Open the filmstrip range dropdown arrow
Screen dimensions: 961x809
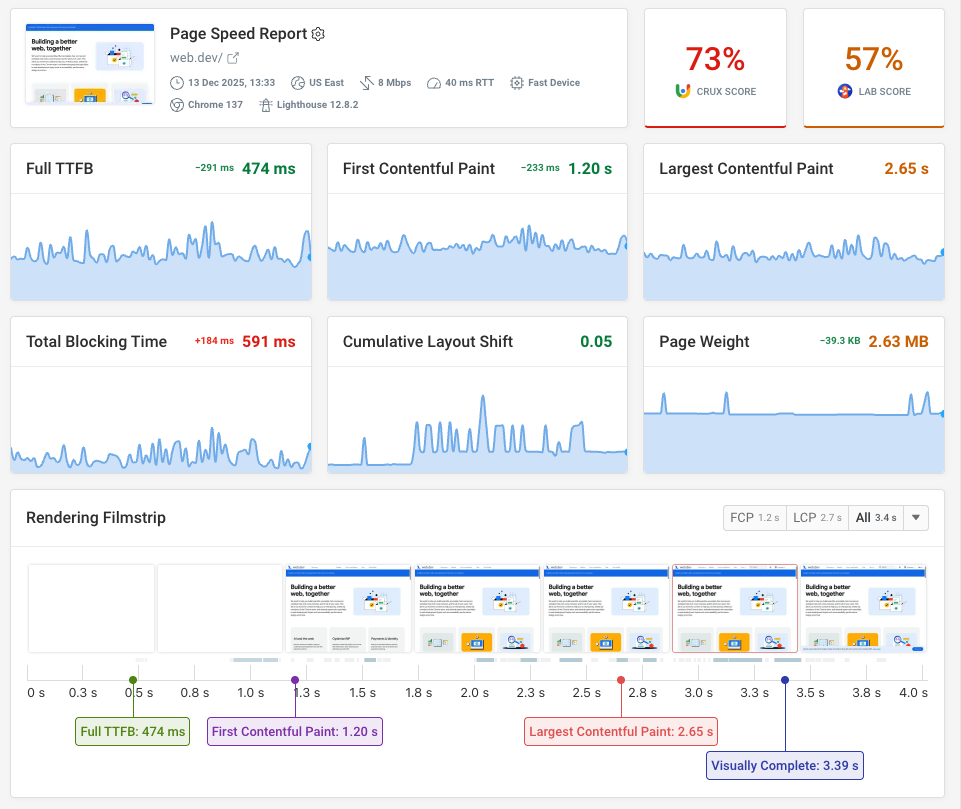coord(916,518)
